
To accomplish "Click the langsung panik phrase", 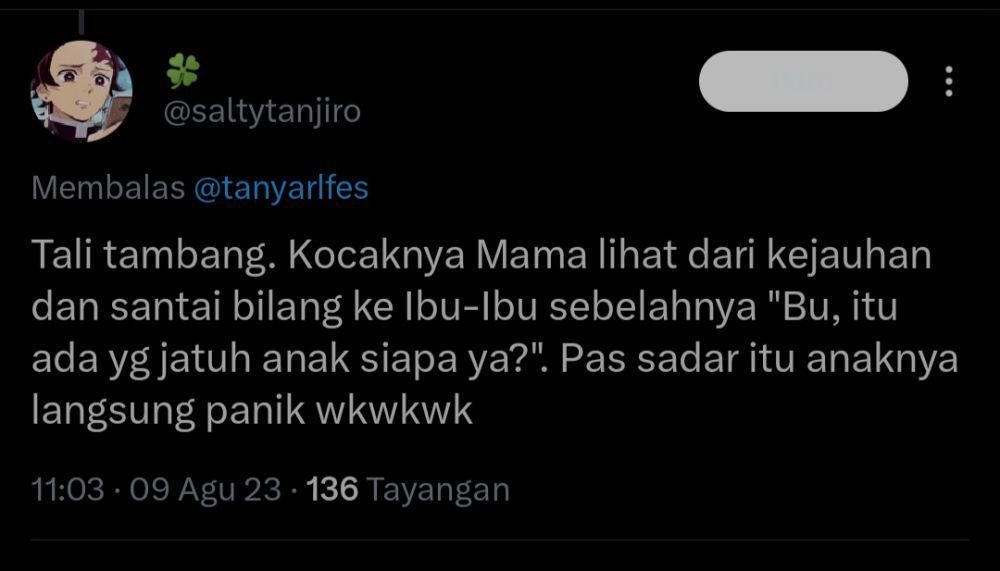I will pyautogui.click(x=168, y=412).
